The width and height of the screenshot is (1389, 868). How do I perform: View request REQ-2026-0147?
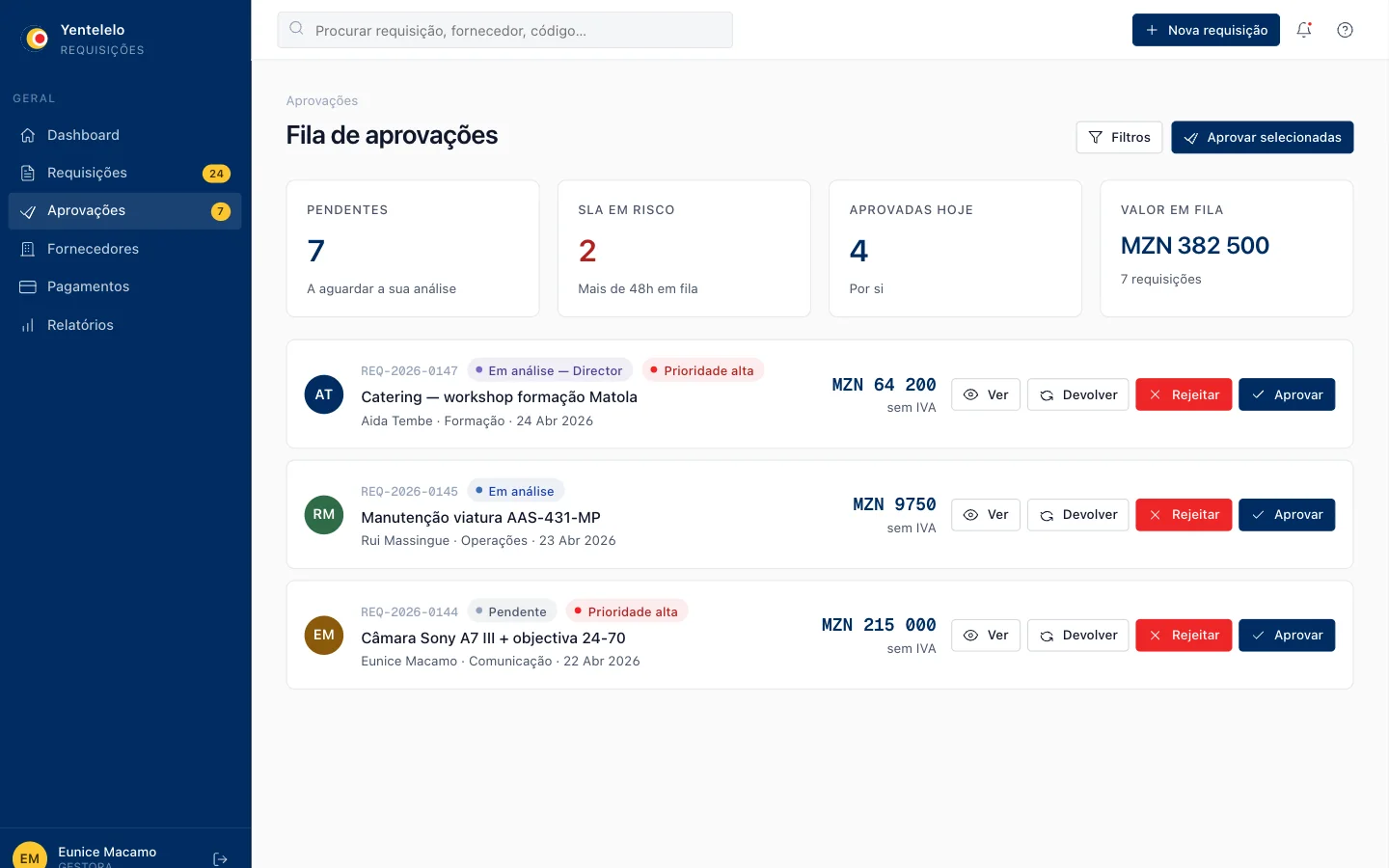[986, 394]
